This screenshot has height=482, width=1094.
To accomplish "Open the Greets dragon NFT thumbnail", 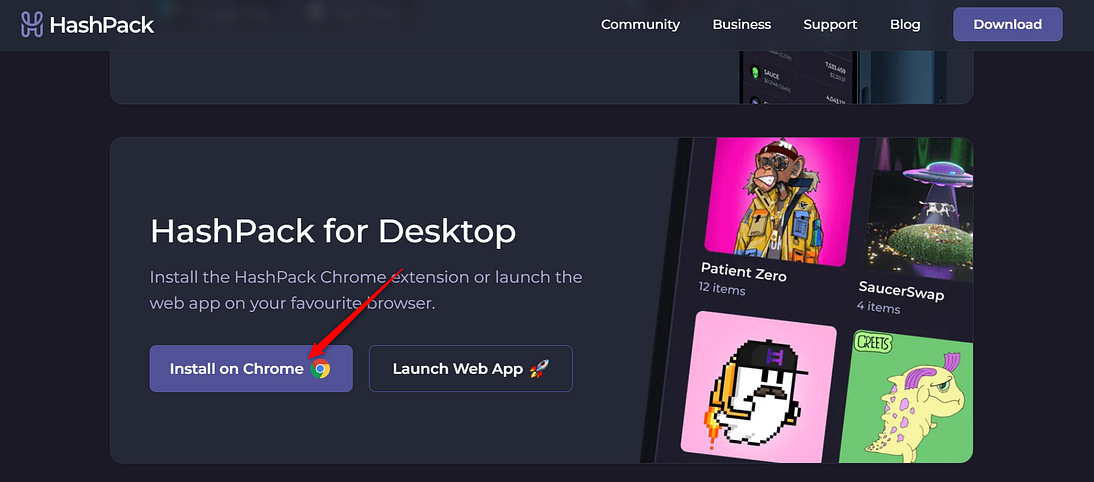I will [x=906, y=396].
